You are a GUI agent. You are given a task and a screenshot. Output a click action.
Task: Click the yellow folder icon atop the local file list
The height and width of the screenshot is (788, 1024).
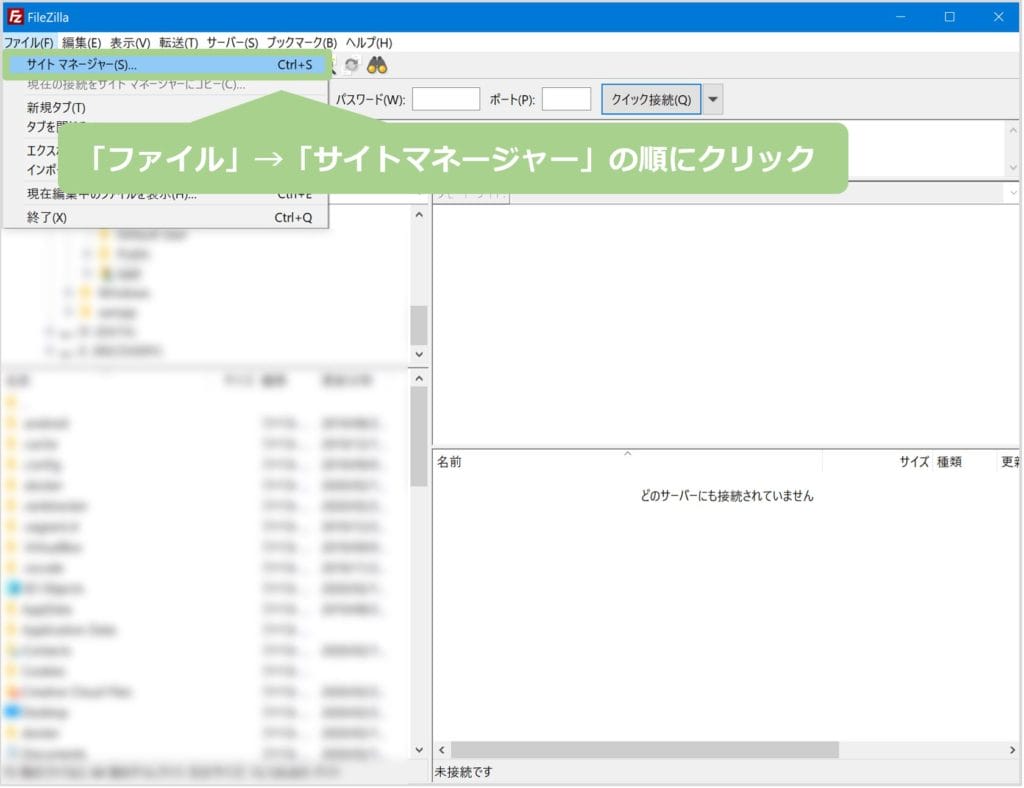(10, 402)
